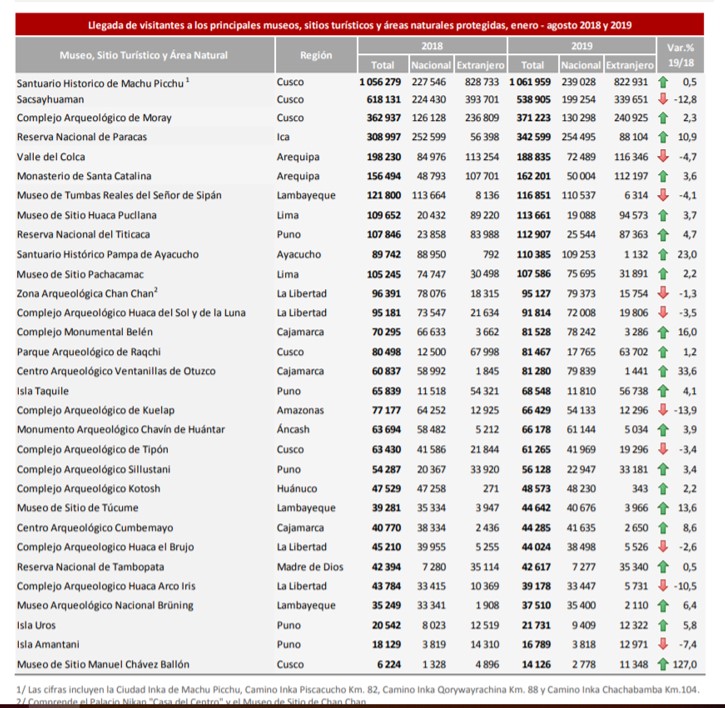Click 'Isla Uros' site name

36,625
